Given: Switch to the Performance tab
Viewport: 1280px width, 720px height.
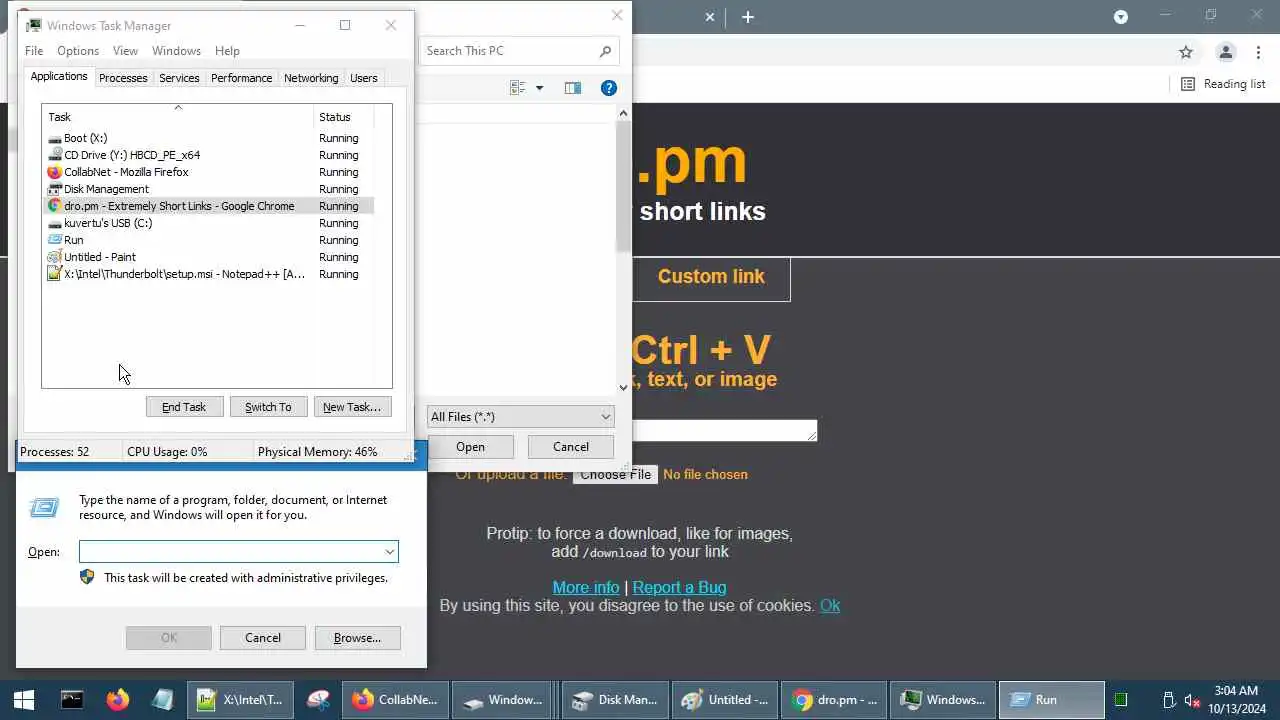Looking at the screenshot, I should click(x=241, y=78).
